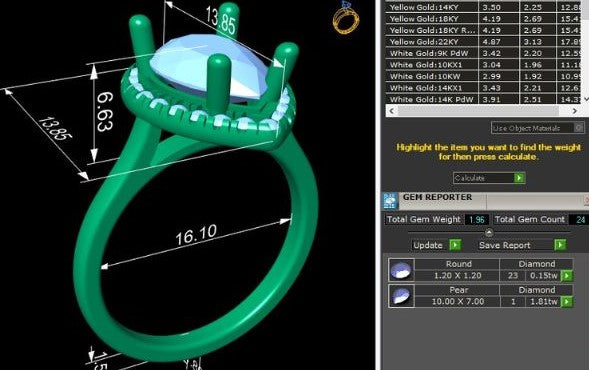Click the 16.10 inner diameter dimension
This screenshot has height=370, width=589.
(x=196, y=235)
